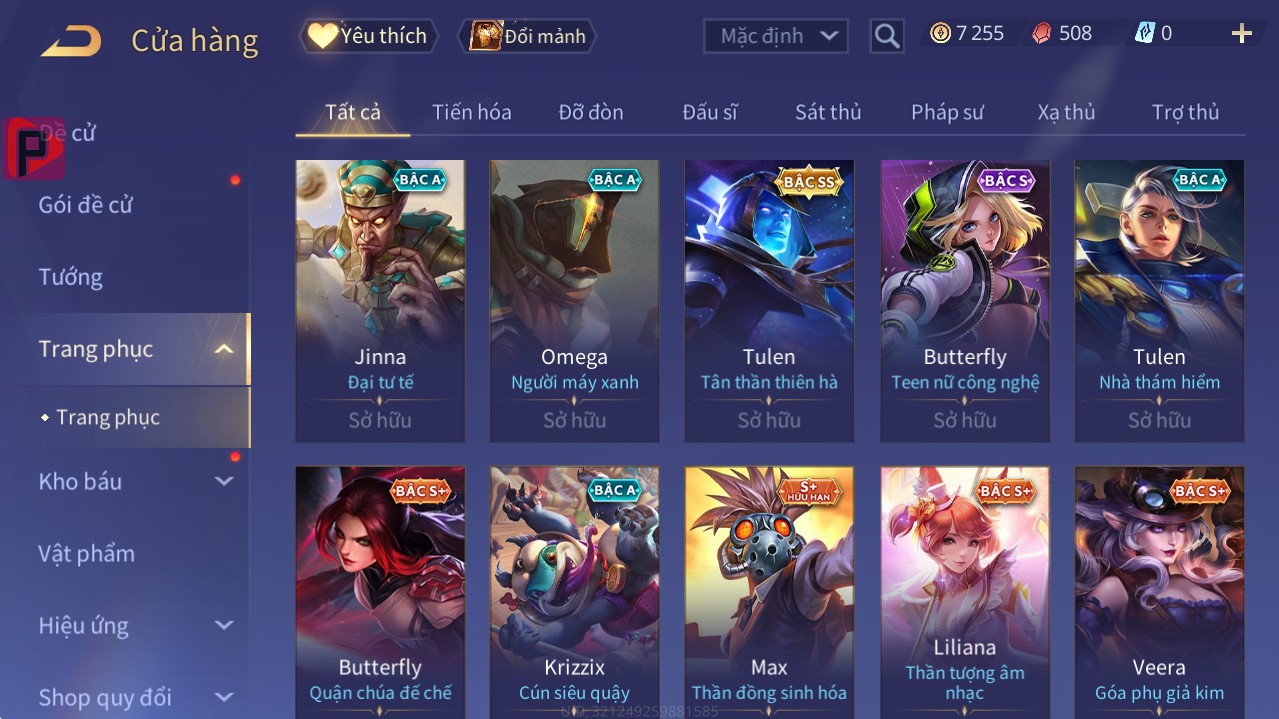The width and height of the screenshot is (1279, 719).
Task: Click the gold coin balance icon
Action: (x=940, y=33)
